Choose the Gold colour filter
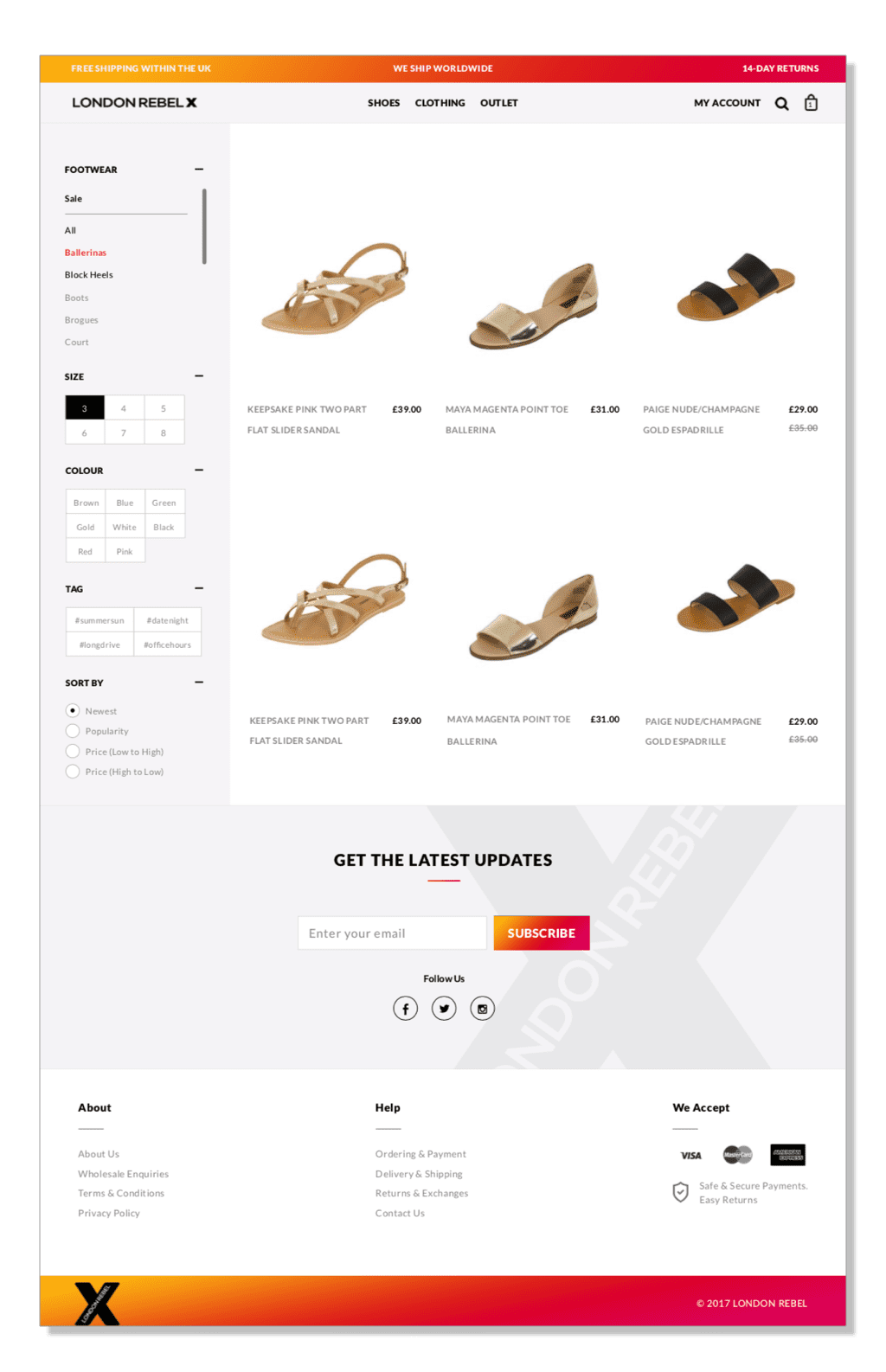886x1372 pixels. click(x=86, y=527)
